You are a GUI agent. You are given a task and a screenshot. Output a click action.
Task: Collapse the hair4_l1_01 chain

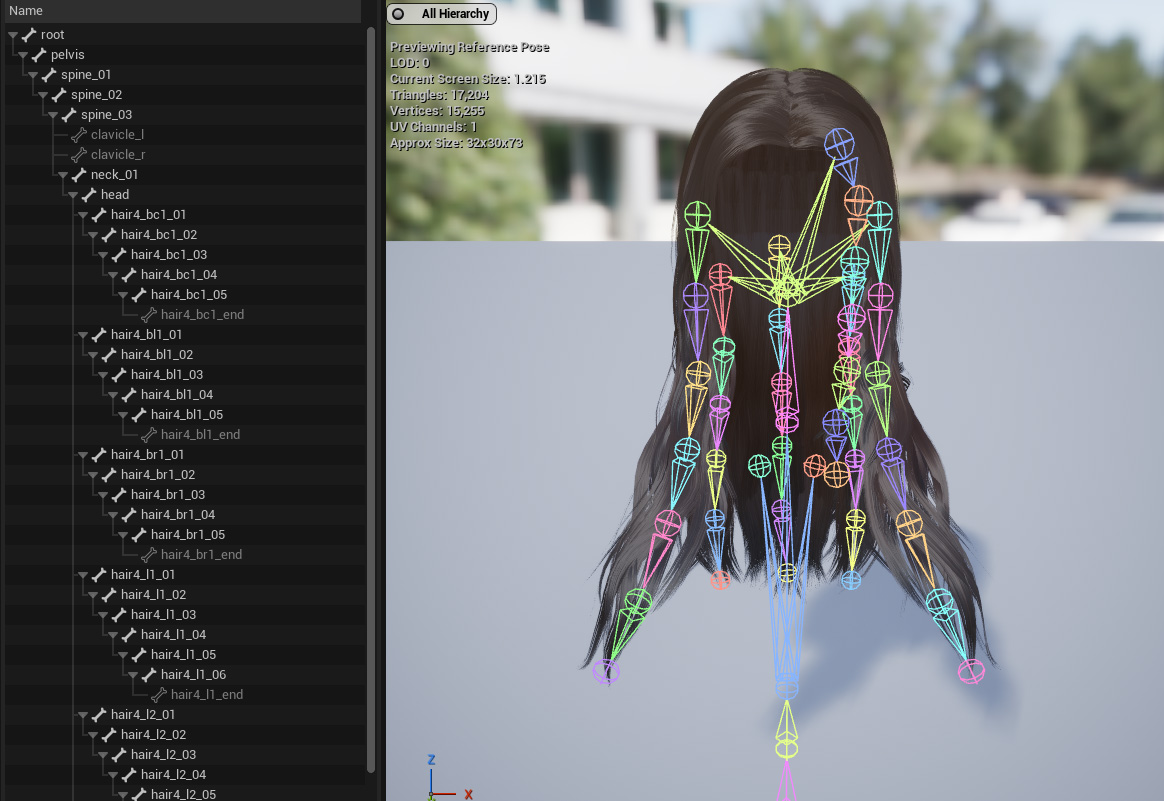coord(83,575)
